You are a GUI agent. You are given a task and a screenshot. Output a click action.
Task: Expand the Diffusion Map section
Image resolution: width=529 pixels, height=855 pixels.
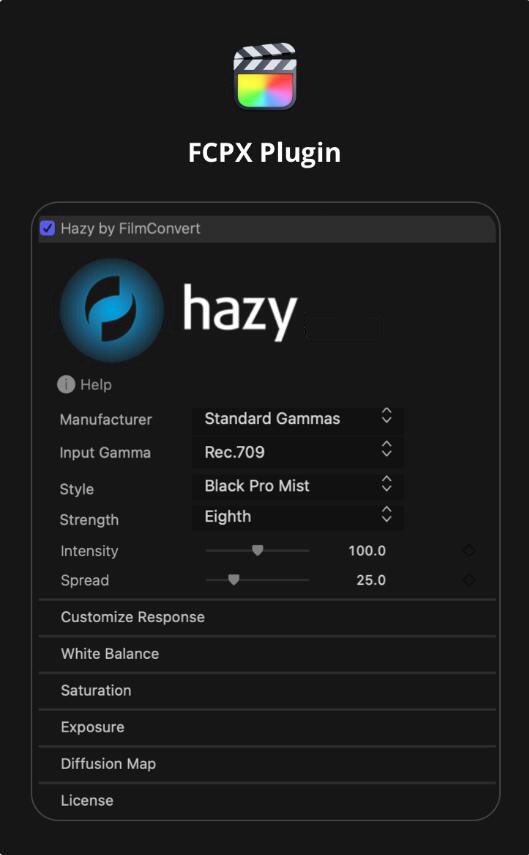tap(267, 764)
